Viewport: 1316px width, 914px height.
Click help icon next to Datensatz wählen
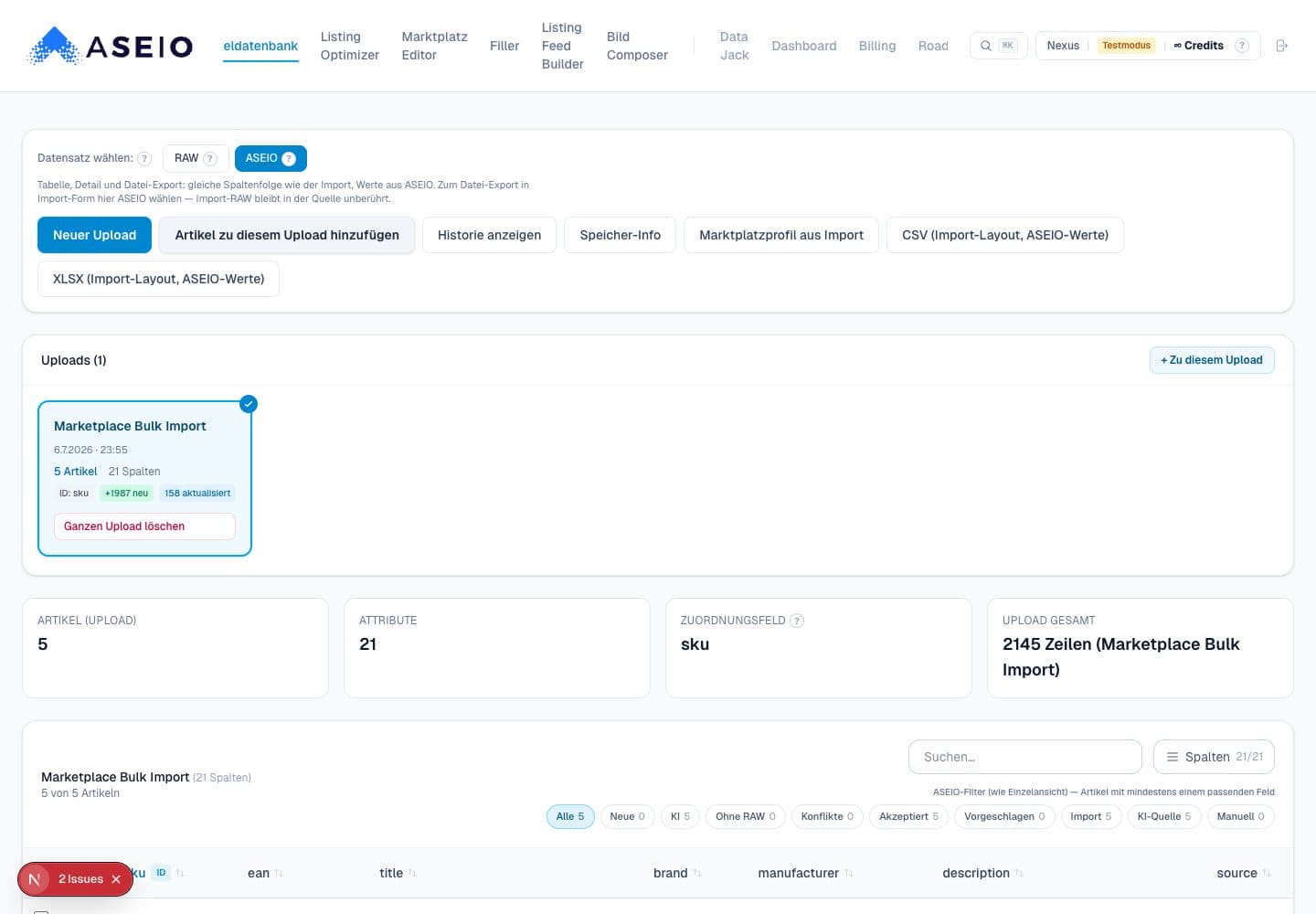pos(144,158)
